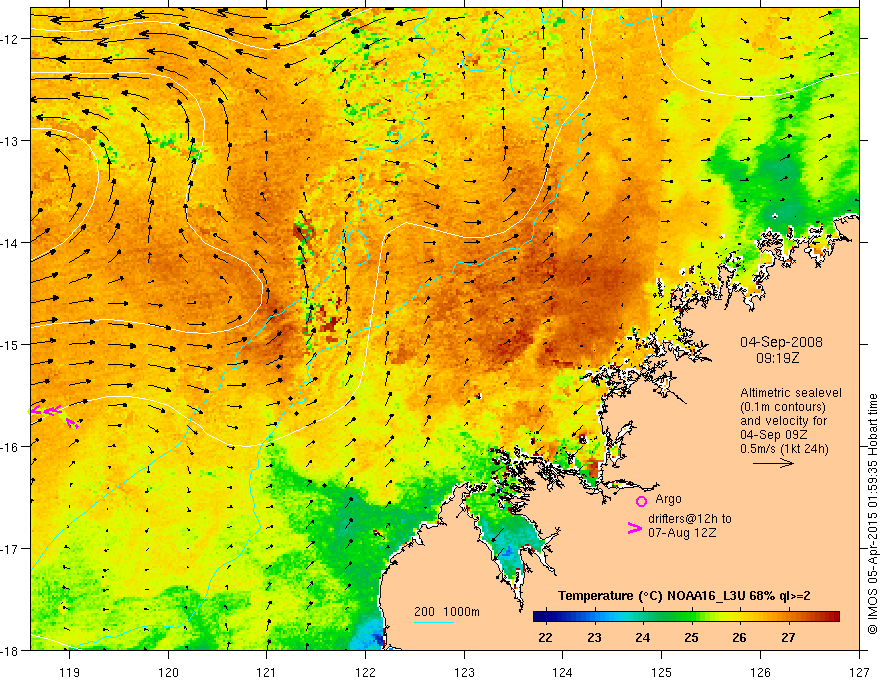Click the IMOS copyright timestamp text
880x680 pixels.
click(872, 513)
